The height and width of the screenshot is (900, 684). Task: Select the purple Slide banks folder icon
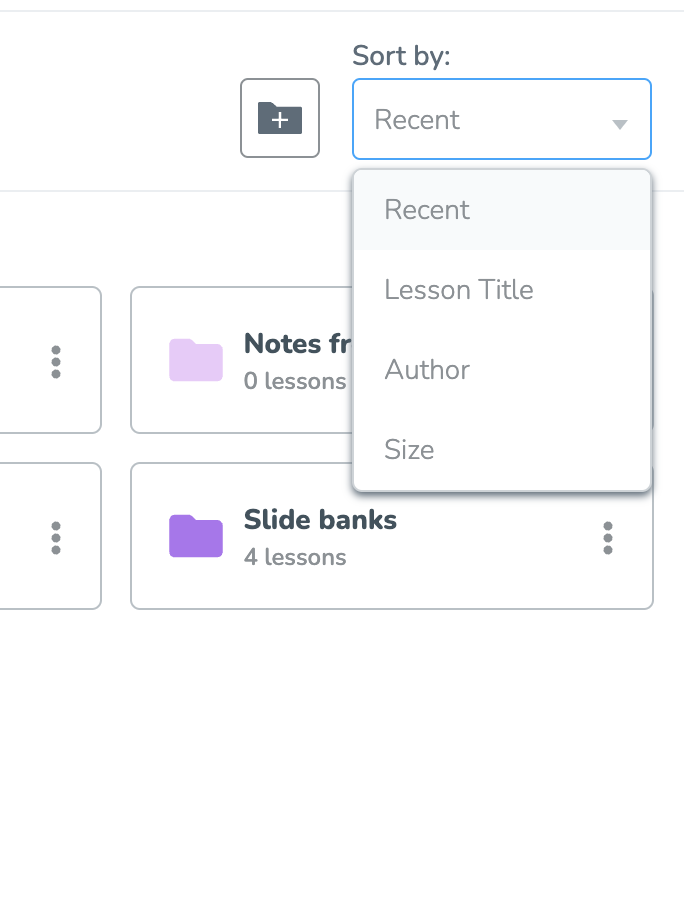coord(196,536)
